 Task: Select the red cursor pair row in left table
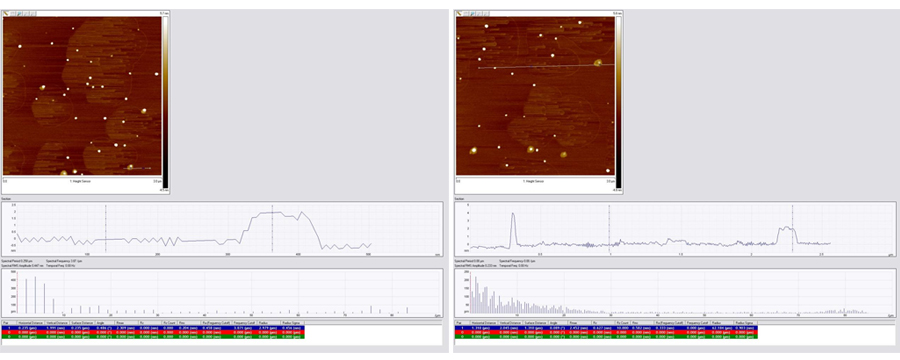[x=153, y=331]
